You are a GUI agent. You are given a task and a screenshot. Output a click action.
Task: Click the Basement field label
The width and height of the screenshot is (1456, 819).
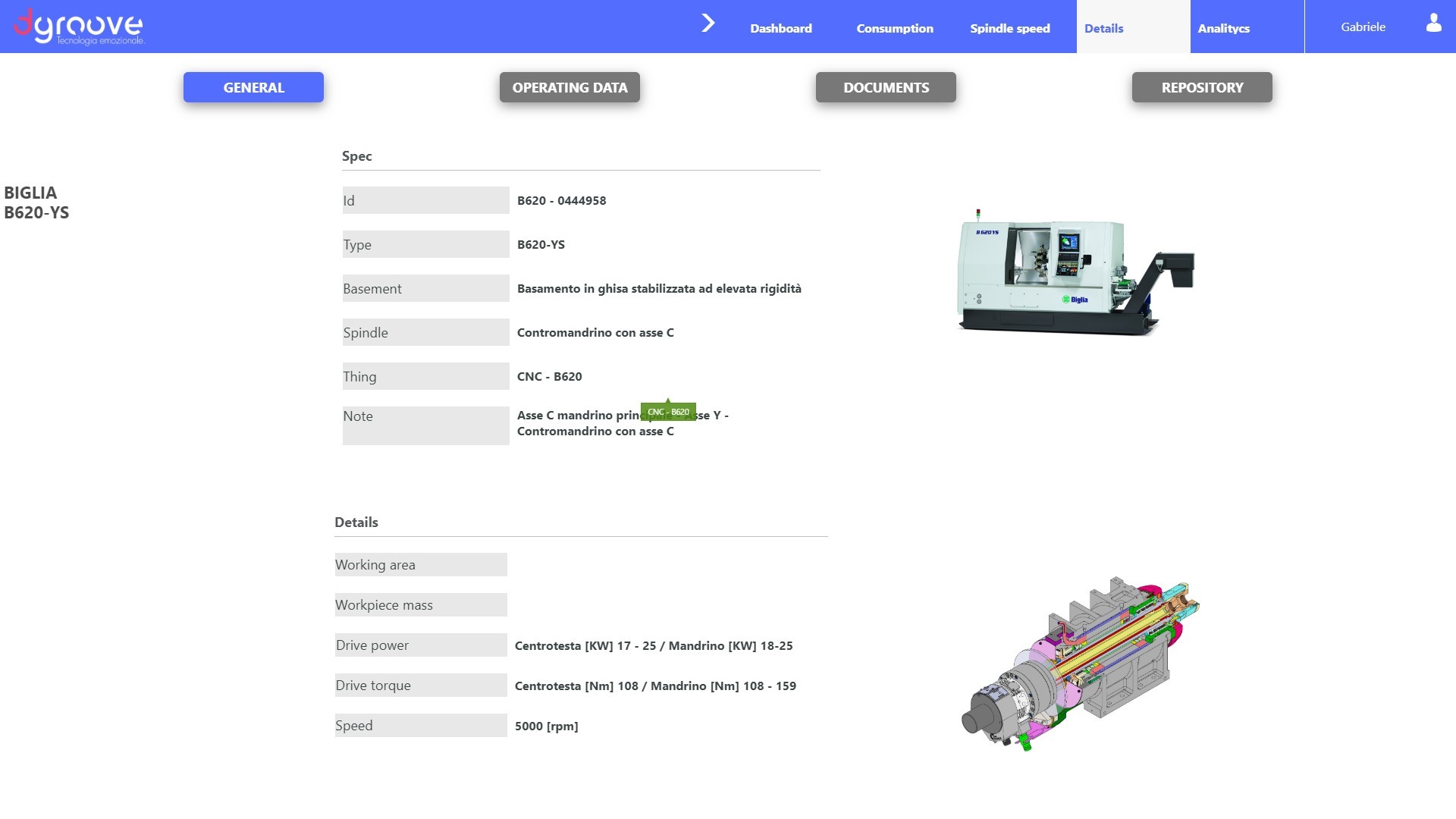426,288
